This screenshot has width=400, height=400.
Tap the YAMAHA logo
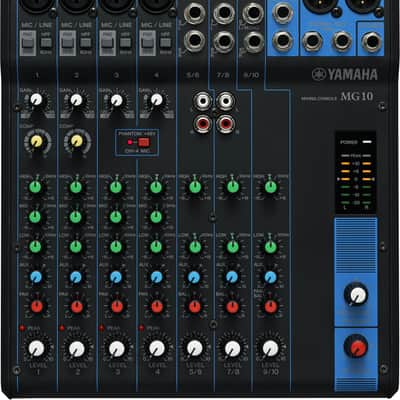pyautogui.click(x=345, y=75)
